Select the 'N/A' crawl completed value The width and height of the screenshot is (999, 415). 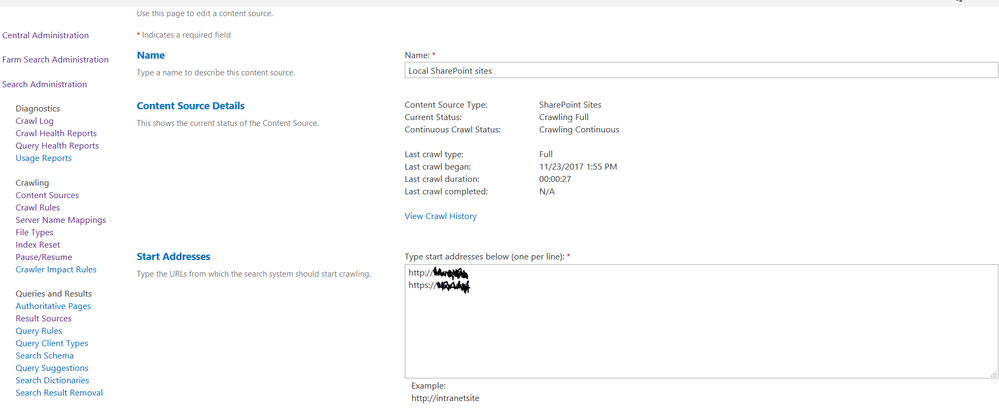click(x=547, y=191)
